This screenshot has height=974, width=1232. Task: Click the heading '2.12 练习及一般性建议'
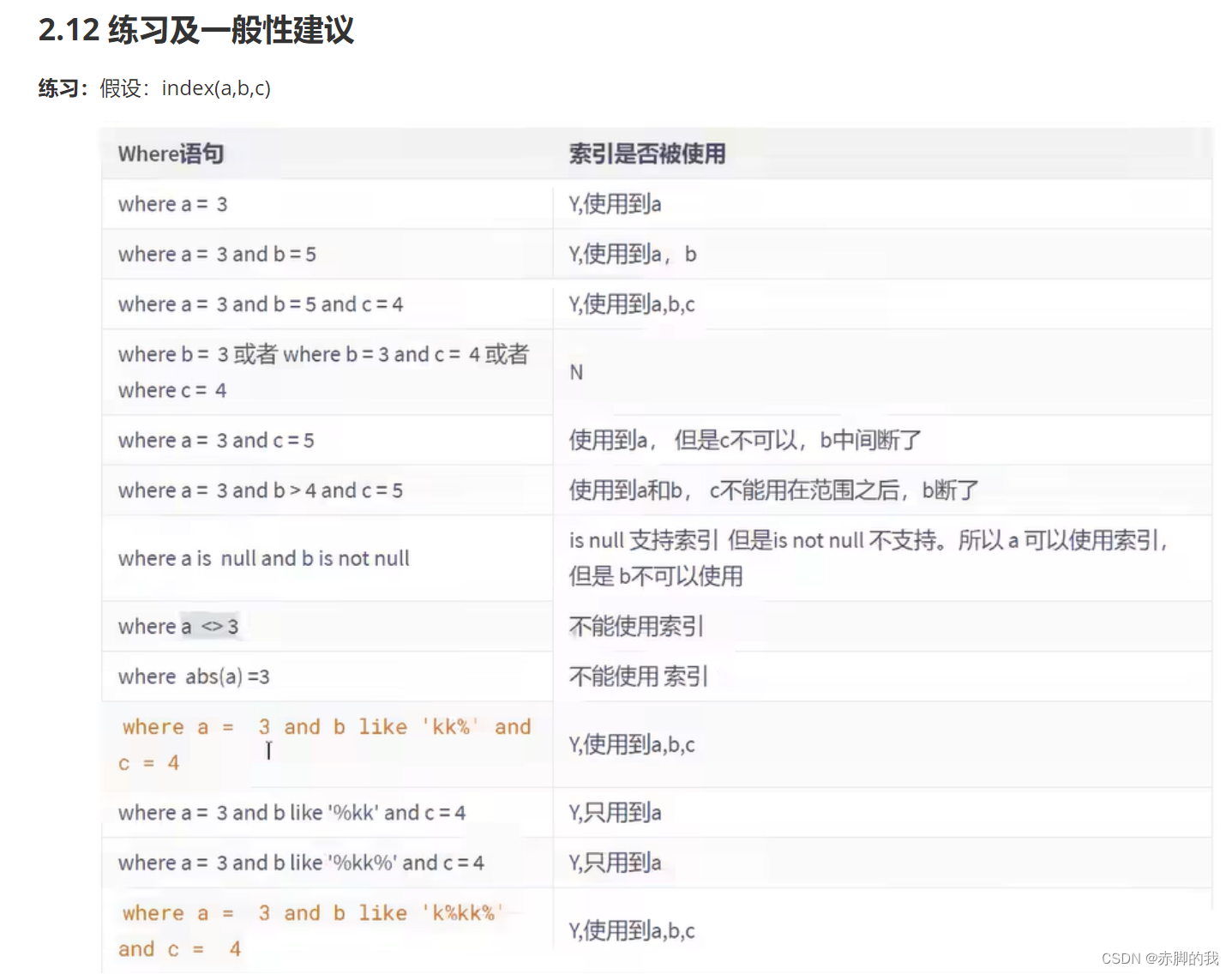coord(196,30)
